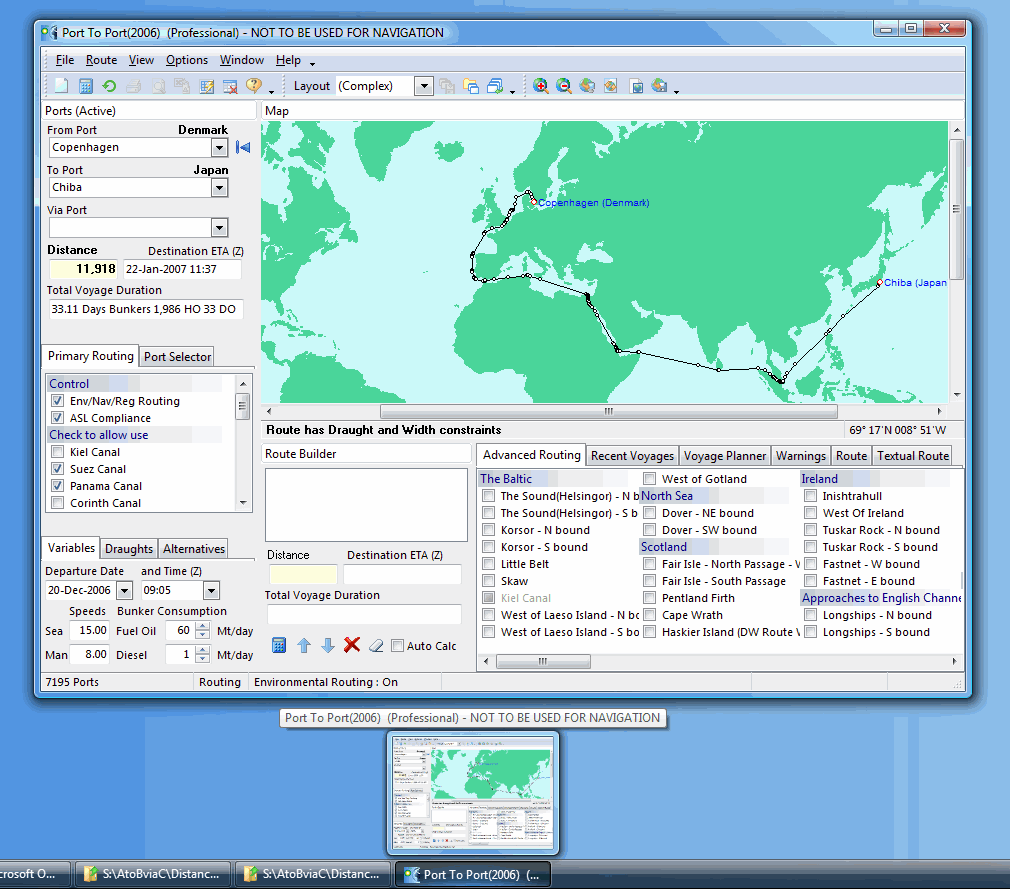Open the File menu
The width and height of the screenshot is (1010, 889).
pos(64,60)
